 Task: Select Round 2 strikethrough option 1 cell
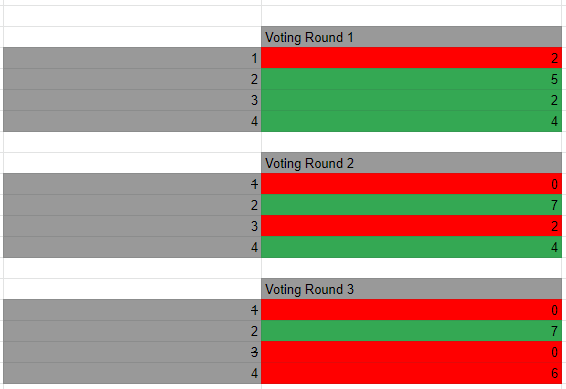[x=132, y=184]
